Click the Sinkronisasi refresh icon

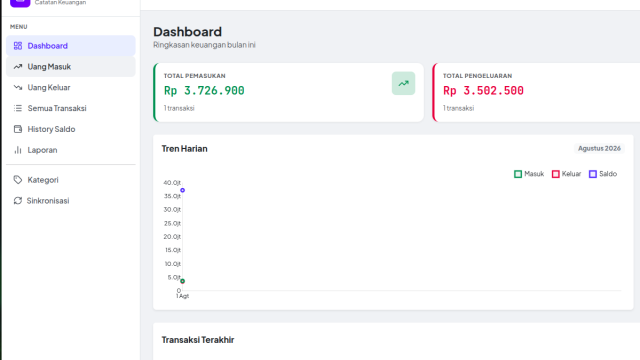[x=18, y=200]
